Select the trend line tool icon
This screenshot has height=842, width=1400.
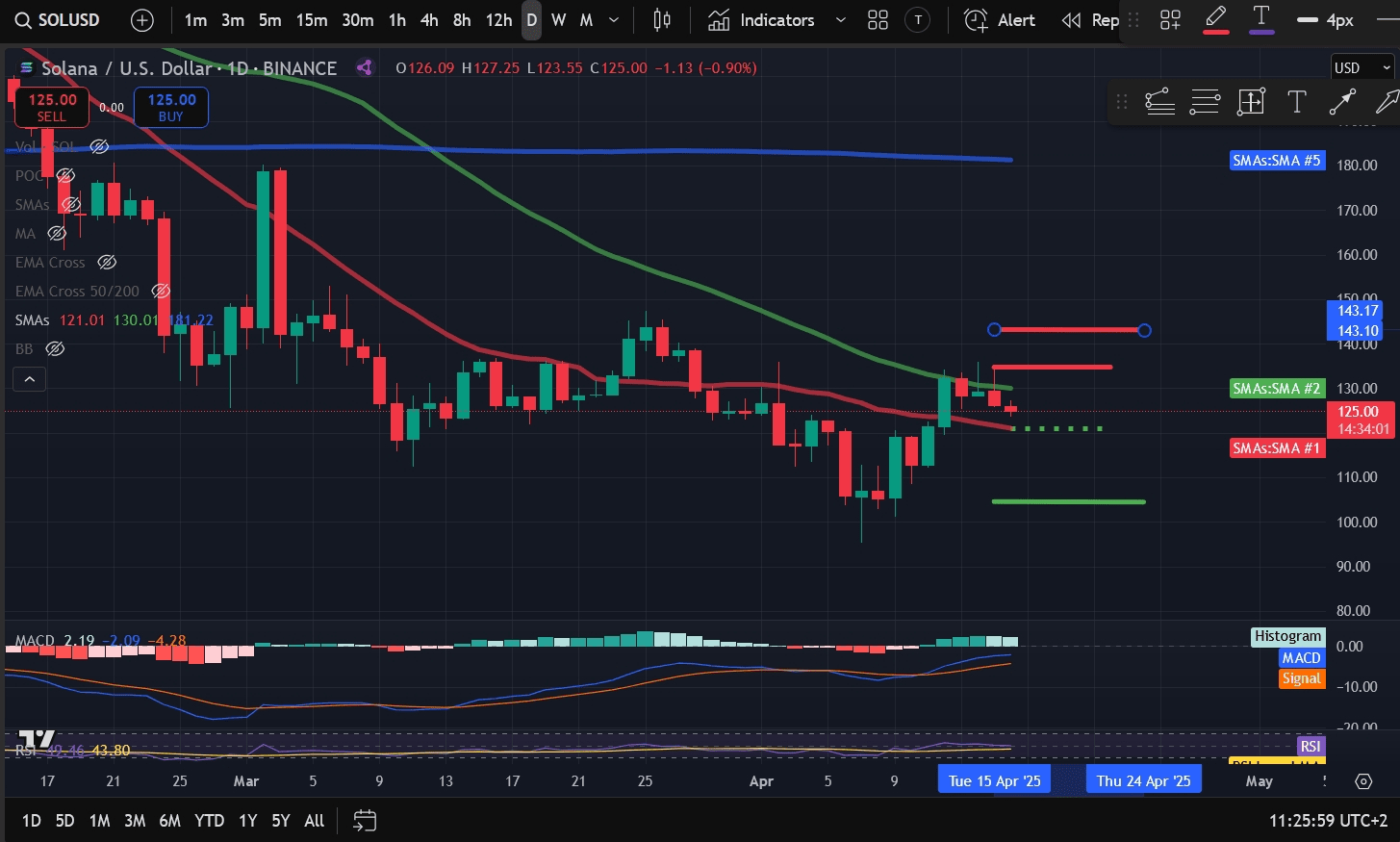[1342, 102]
